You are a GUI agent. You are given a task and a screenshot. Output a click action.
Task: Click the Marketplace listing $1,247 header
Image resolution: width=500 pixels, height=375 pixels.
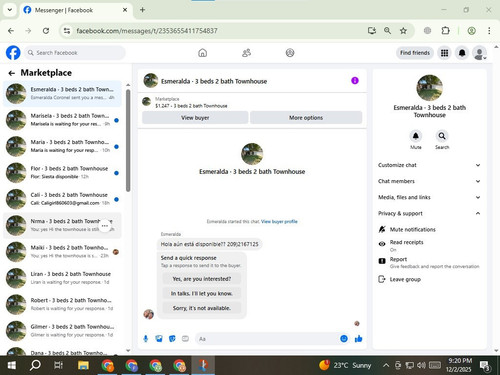point(191,102)
